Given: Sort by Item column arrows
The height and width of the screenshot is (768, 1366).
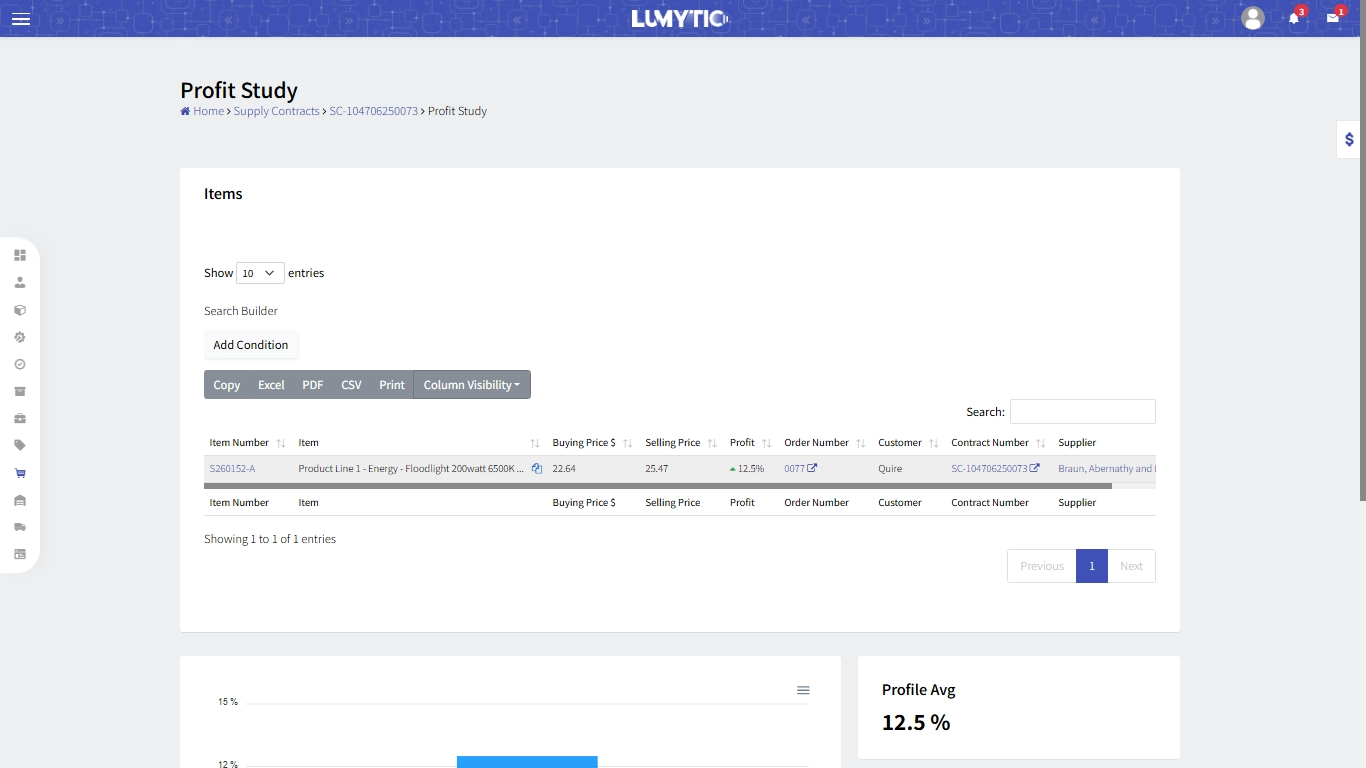Looking at the screenshot, I should pos(535,443).
